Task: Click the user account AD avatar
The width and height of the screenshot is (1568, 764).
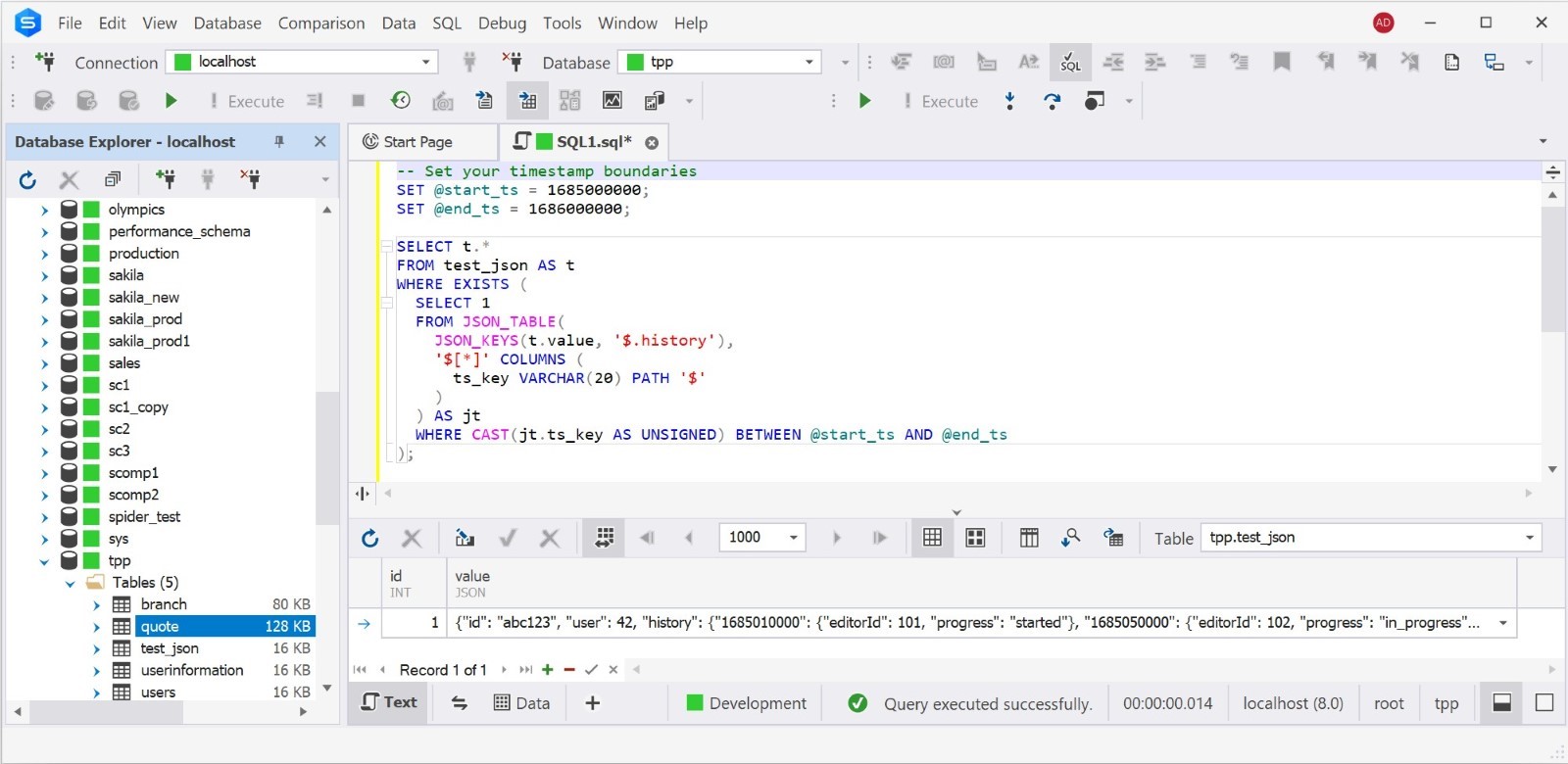Action: point(1383,23)
